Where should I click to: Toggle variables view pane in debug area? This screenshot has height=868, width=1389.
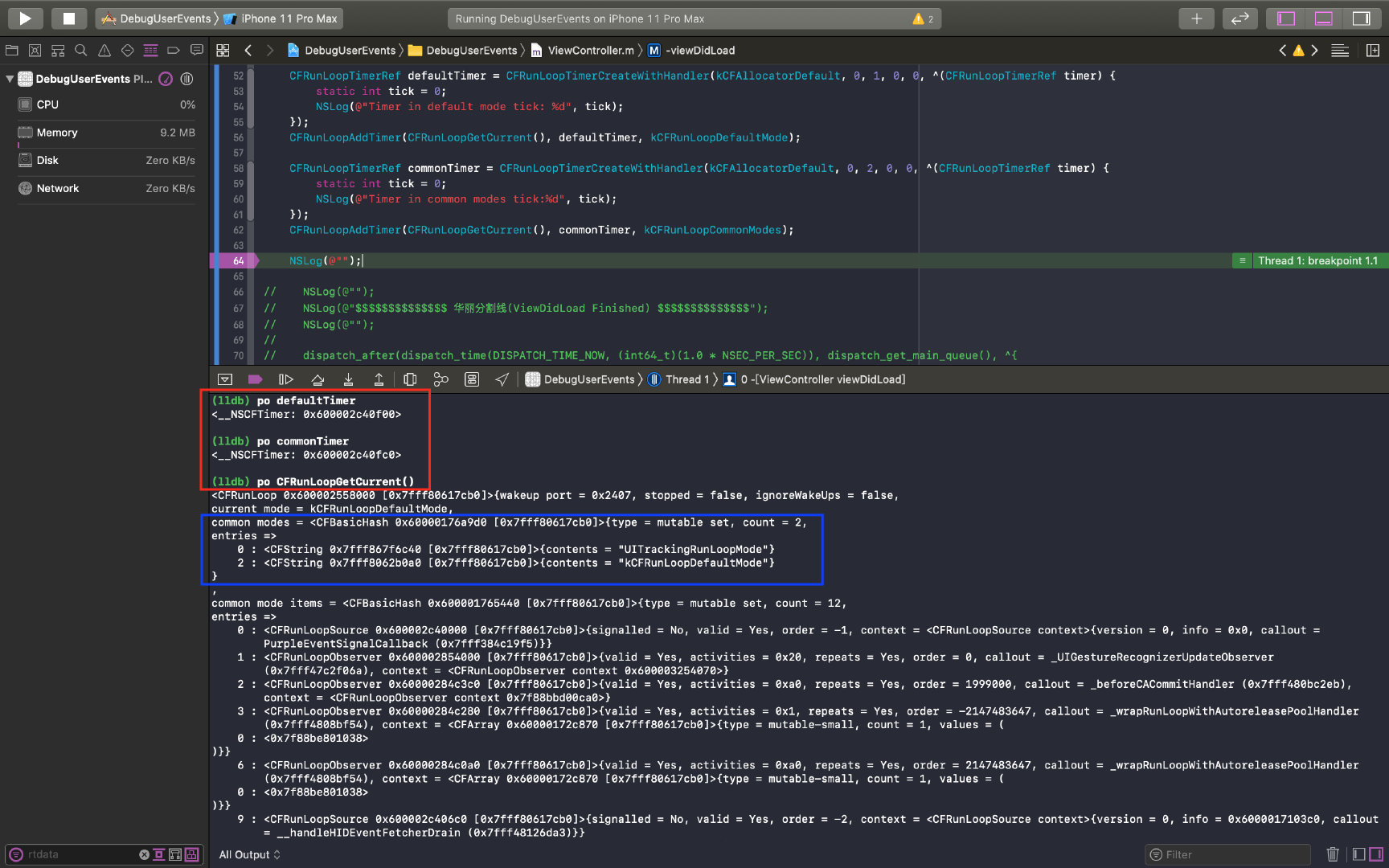1359,854
